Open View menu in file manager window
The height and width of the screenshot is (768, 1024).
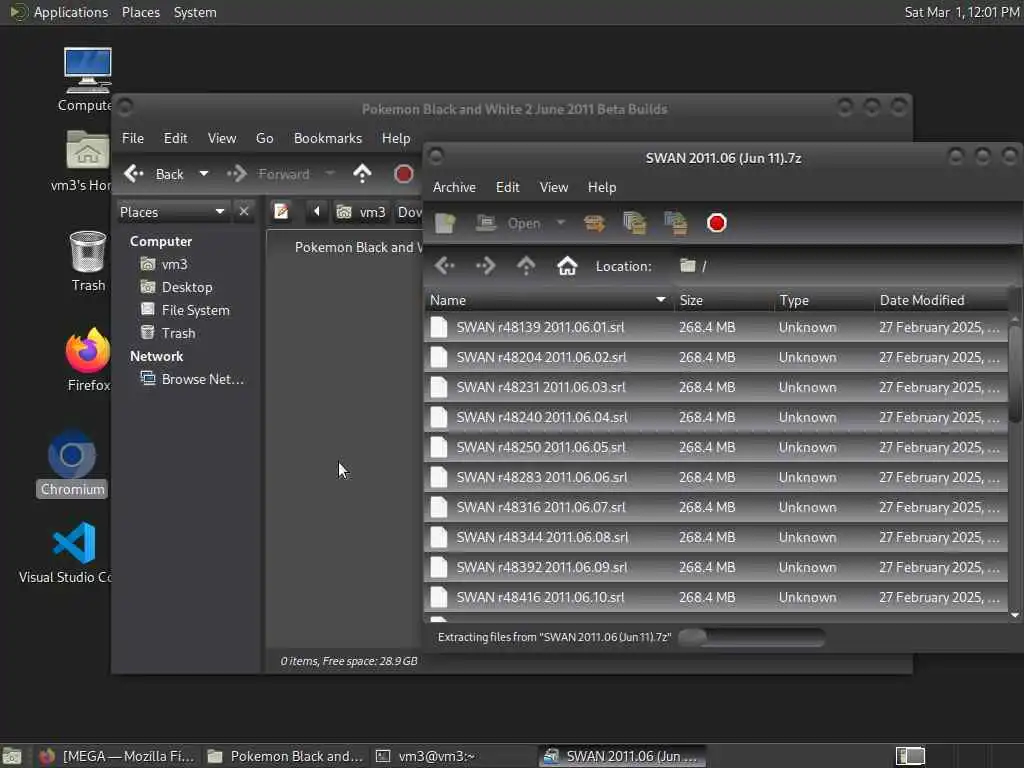pyautogui.click(x=221, y=138)
